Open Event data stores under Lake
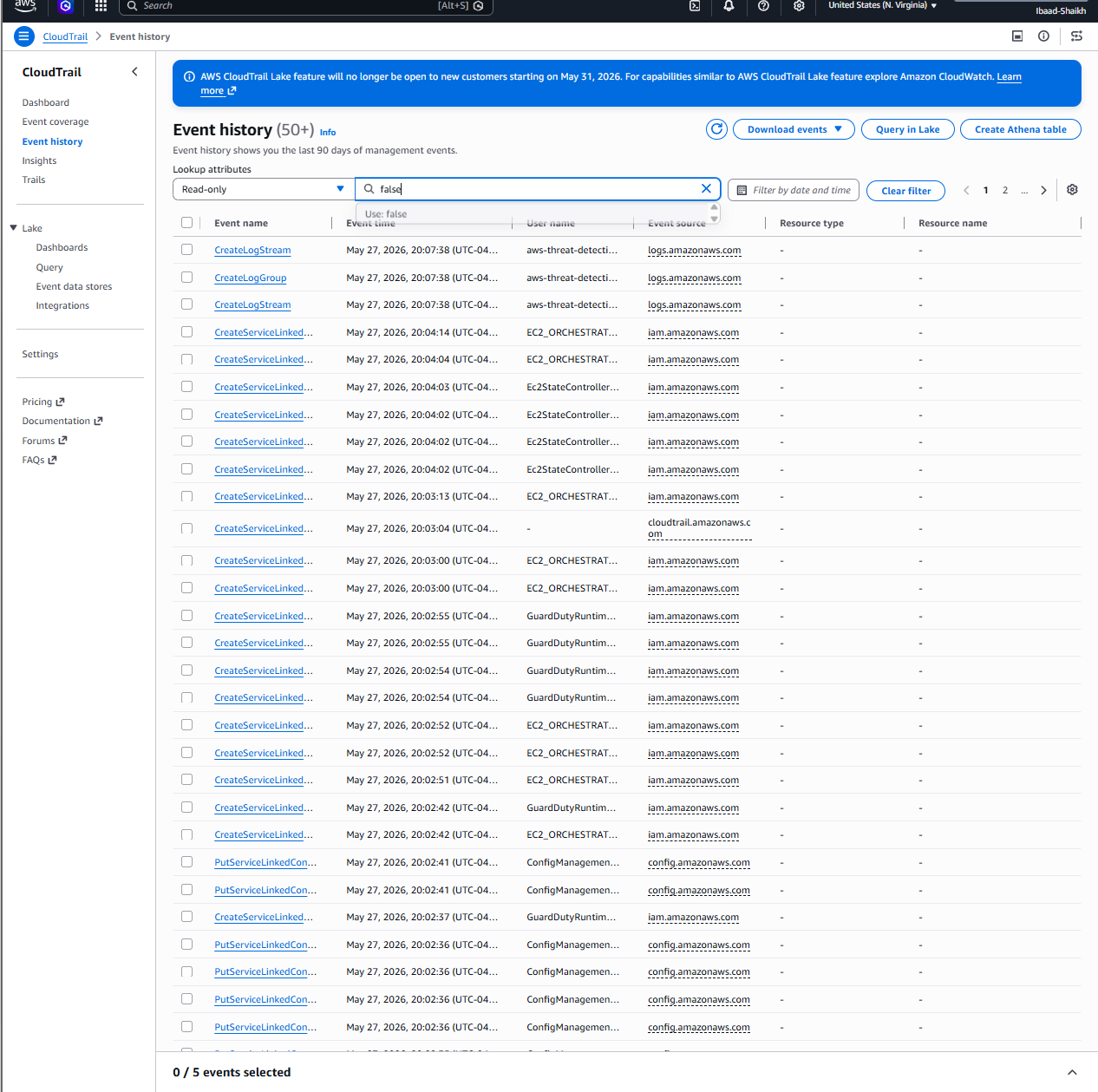1098x1092 pixels. 74,286
